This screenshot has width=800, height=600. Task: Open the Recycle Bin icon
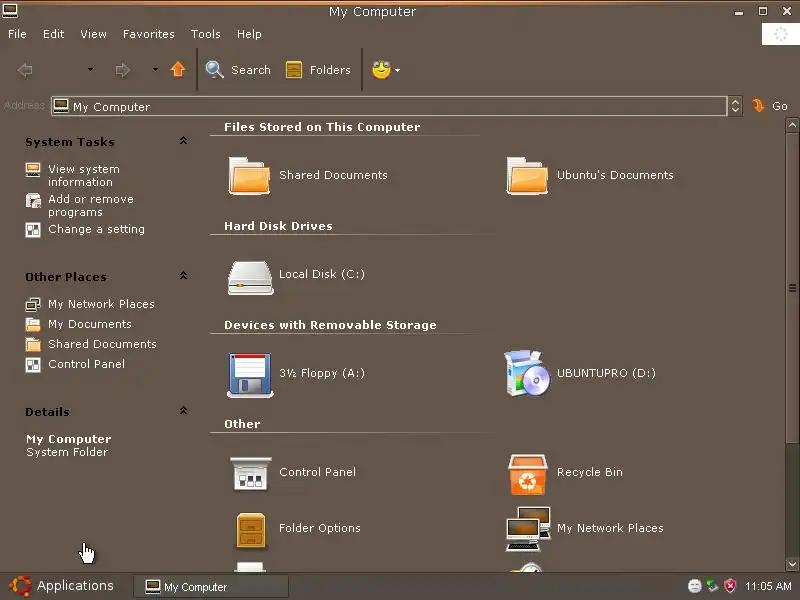[x=528, y=474]
